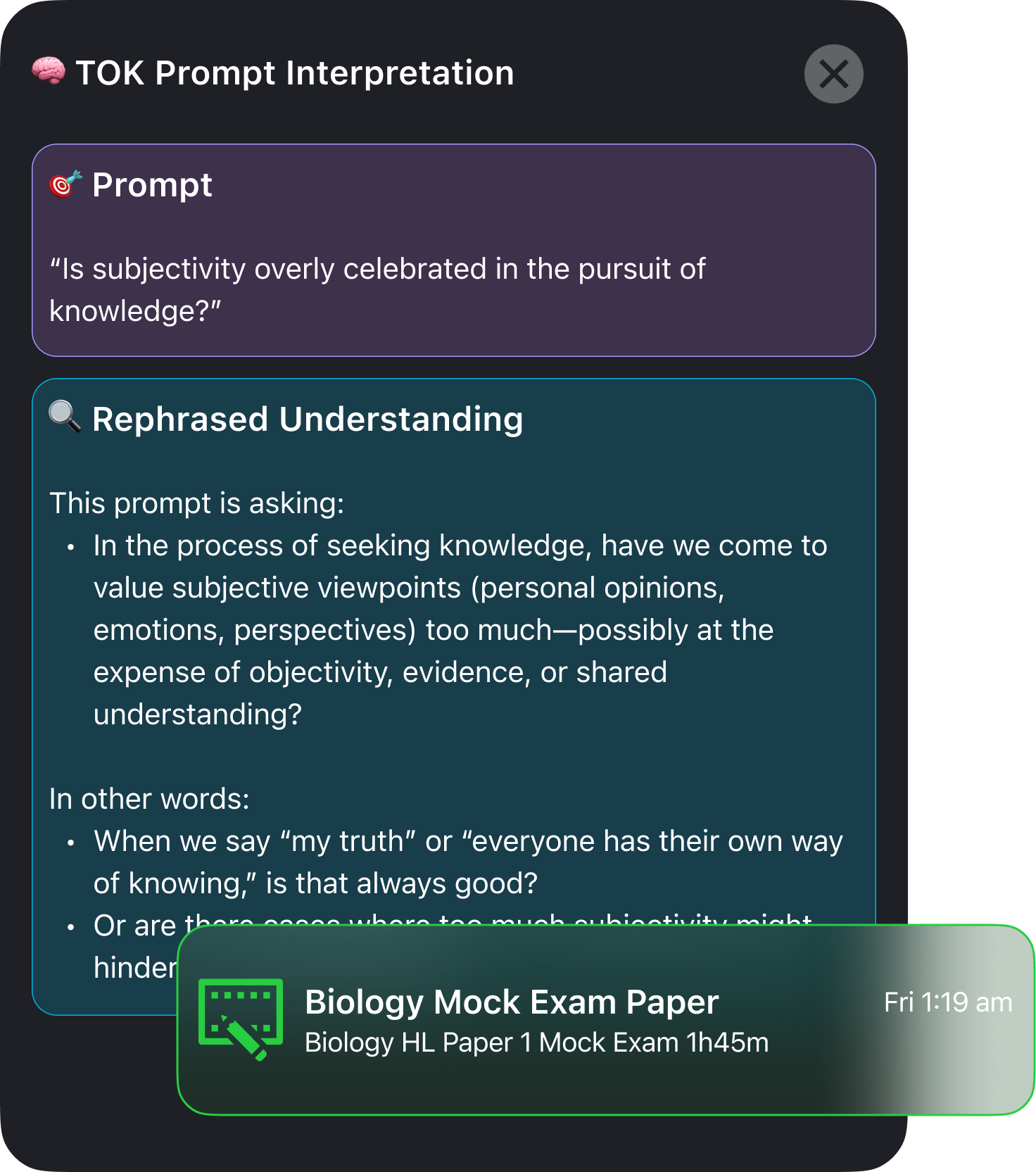The width and height of the screenshot is (1036, 1172).
Task: Close the TOK Prompt Interpretation panel
Action: 834,74
